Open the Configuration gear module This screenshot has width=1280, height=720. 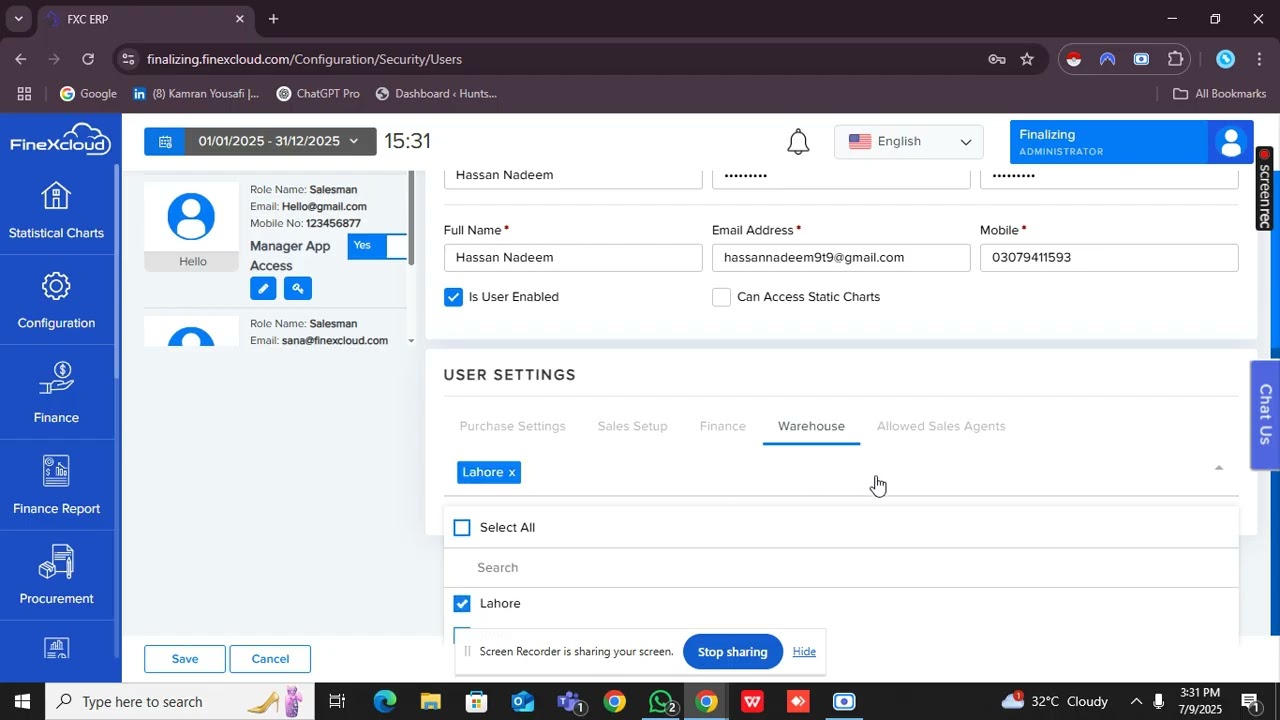pyautogui.click(x=56, y=300)
